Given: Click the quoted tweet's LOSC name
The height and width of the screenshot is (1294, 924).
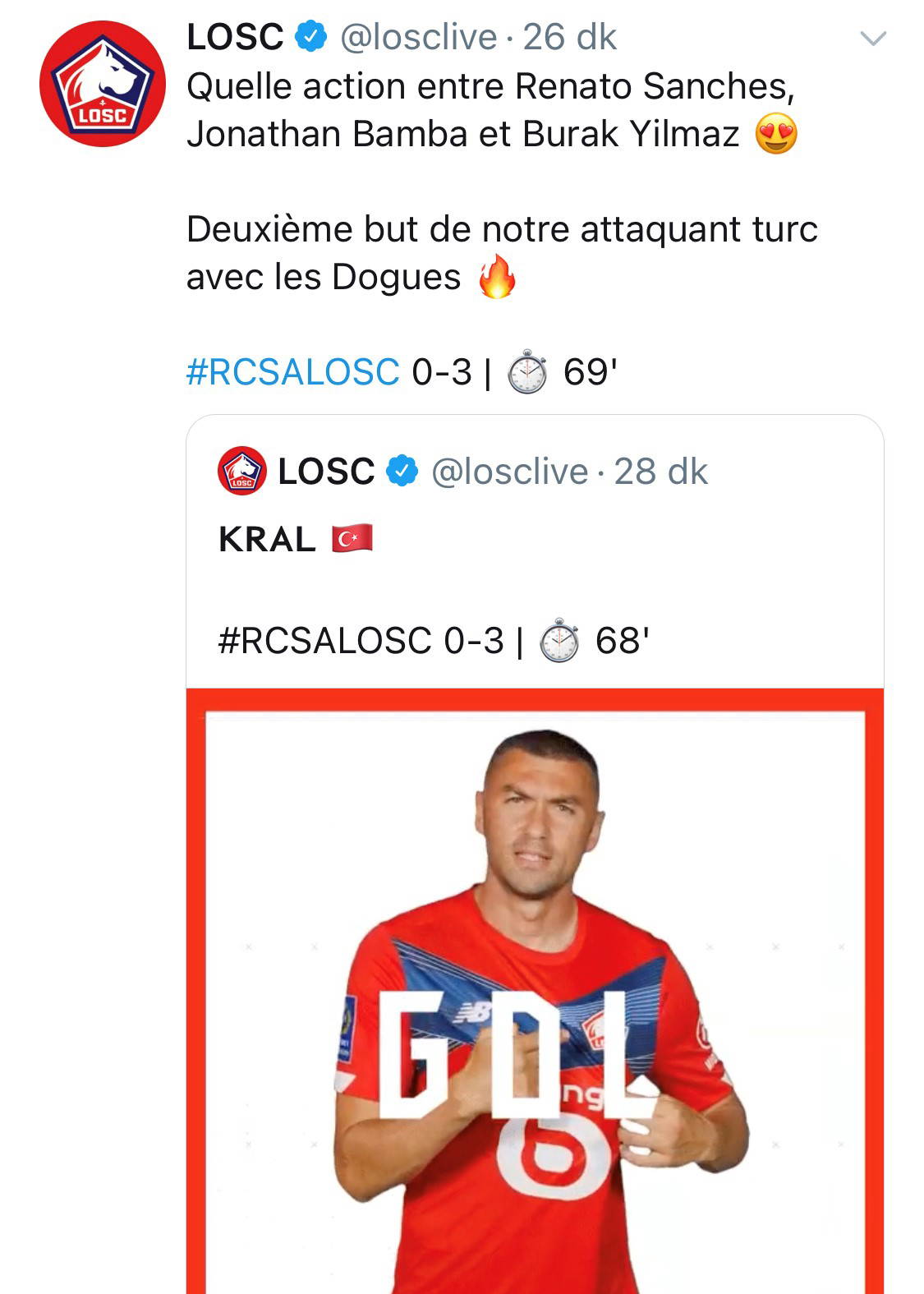Looking at the screenshot, I should pyautogui.click(x=326, y=472).
